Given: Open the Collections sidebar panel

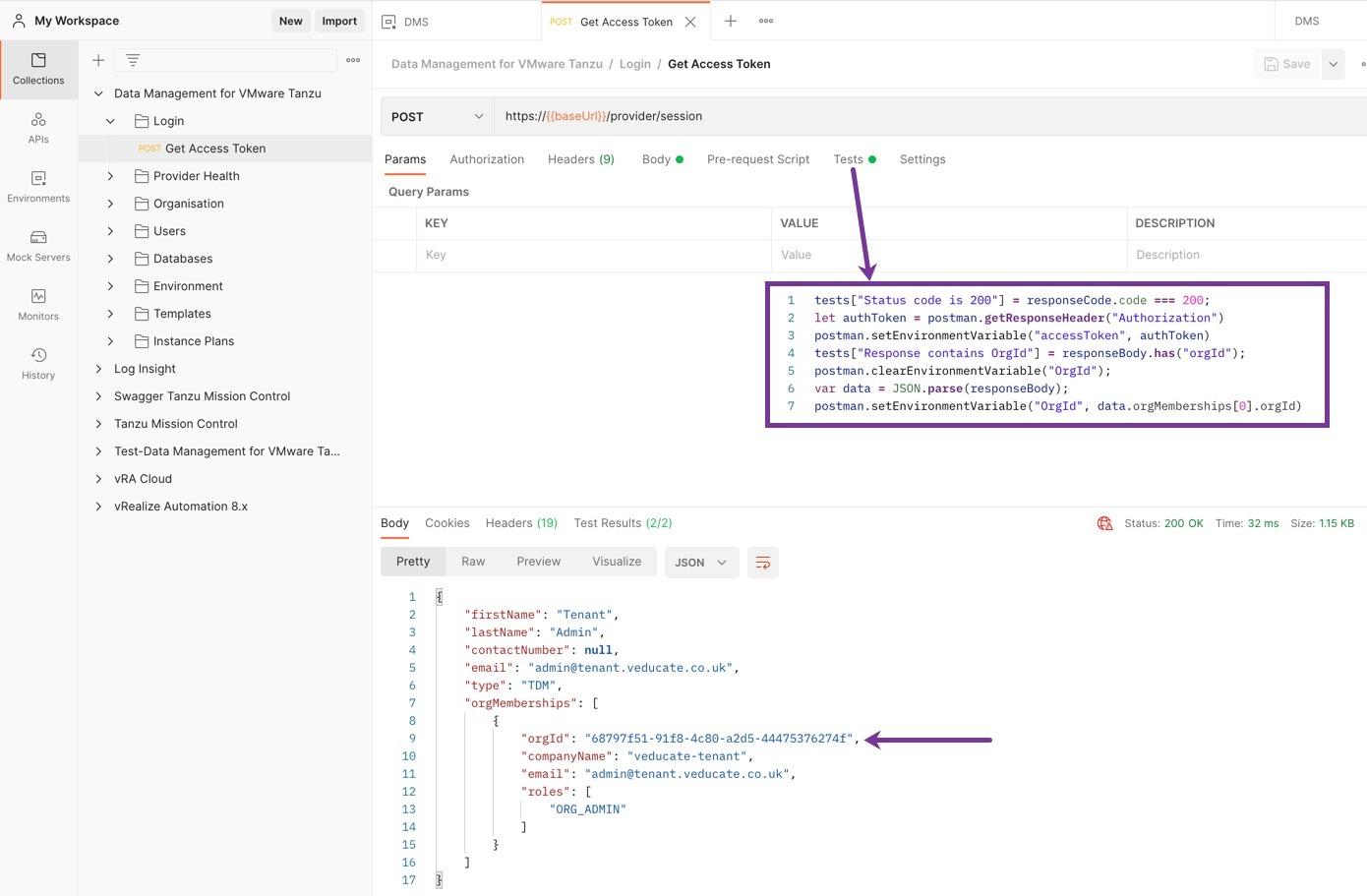Looking at the screenshot, I should 38,69.
